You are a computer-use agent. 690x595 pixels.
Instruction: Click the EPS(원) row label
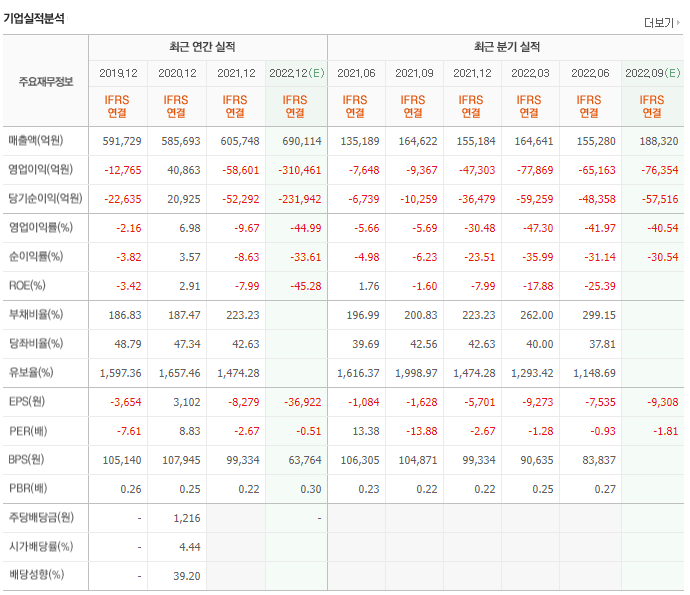click(27, 401)
